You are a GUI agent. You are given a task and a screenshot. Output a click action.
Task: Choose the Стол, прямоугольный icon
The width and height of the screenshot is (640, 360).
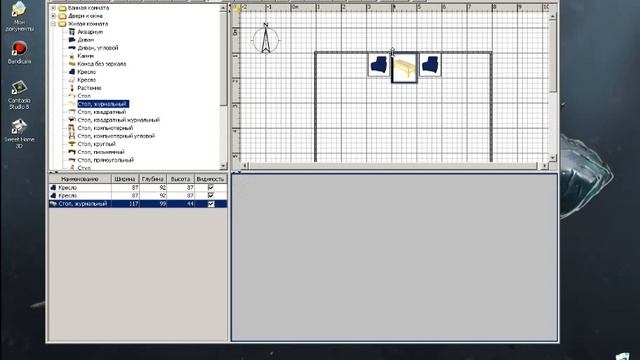[72, 160]
